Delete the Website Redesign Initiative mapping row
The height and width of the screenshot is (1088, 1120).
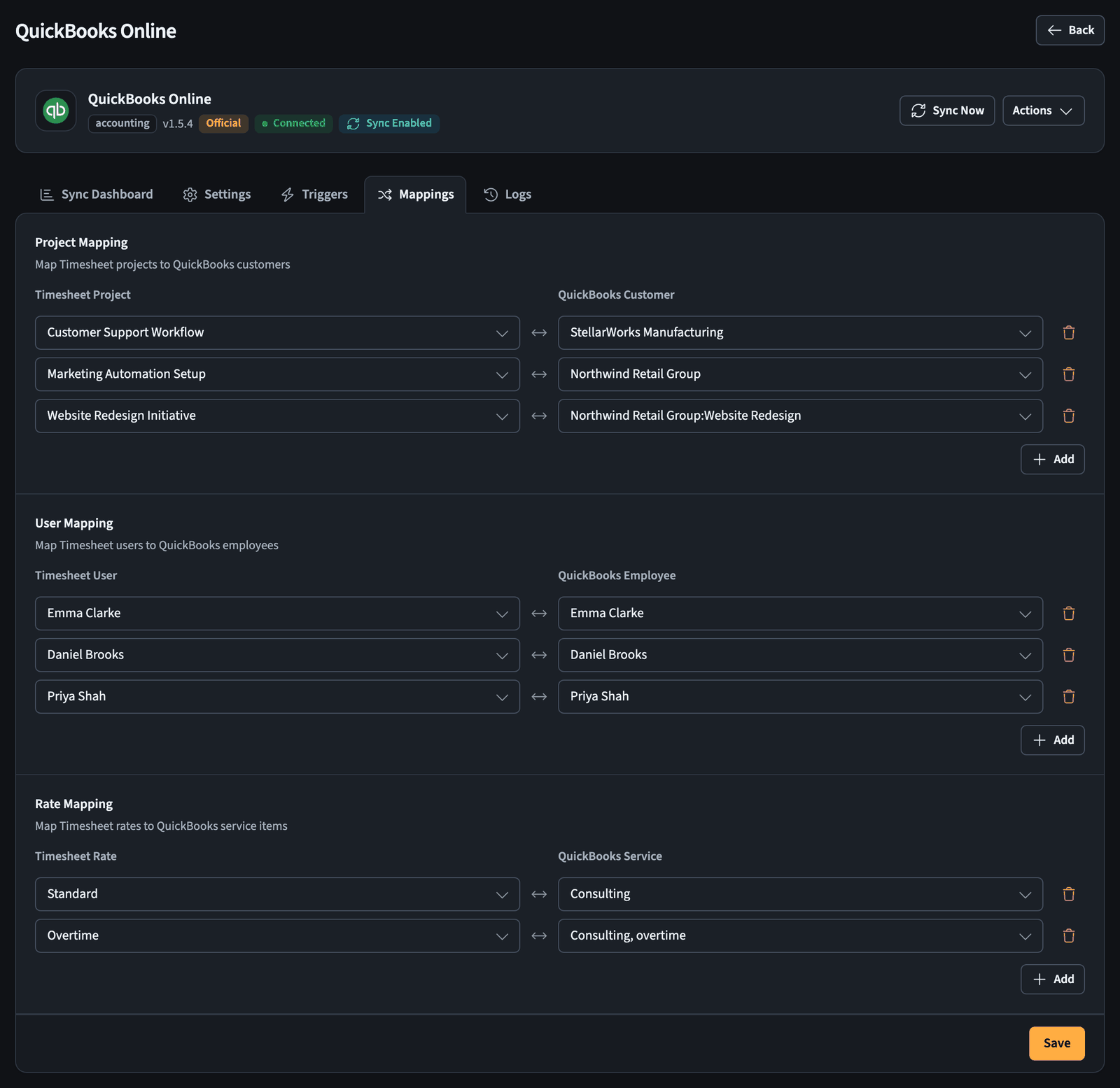click(x=1068, y=416)
